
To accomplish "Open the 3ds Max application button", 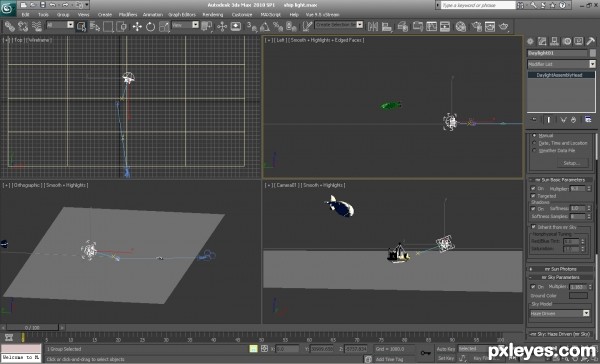I will coord(8,8).
